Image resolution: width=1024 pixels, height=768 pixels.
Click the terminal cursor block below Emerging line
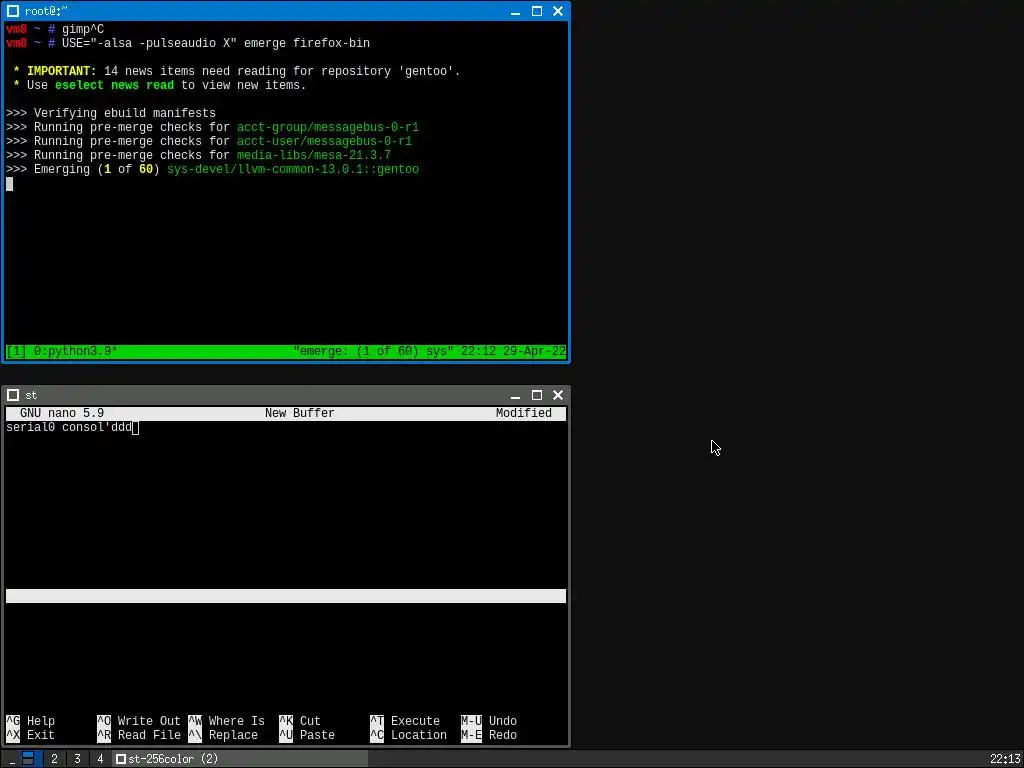(9, 184)
